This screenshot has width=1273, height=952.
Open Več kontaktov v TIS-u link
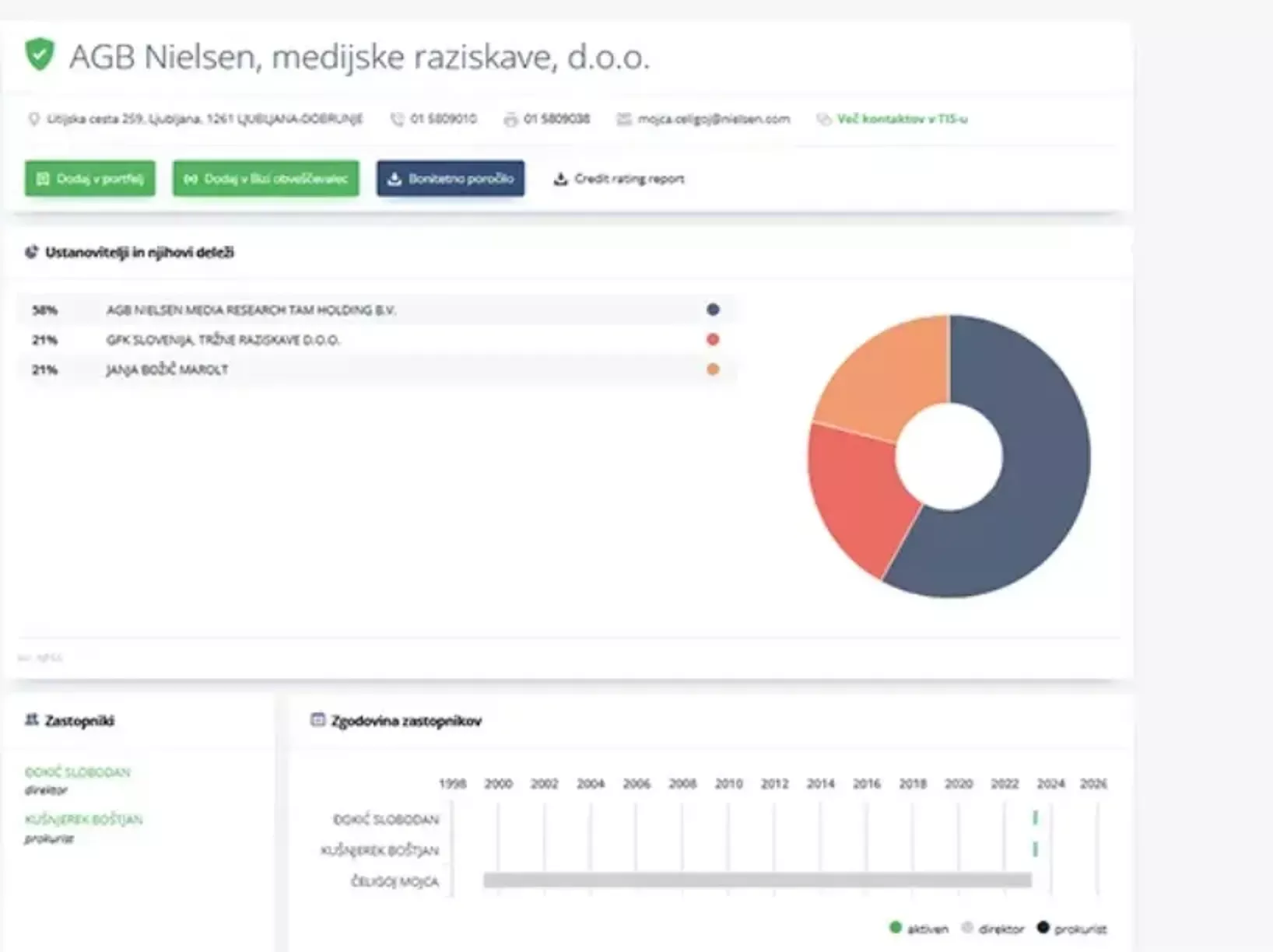(901, 119)
